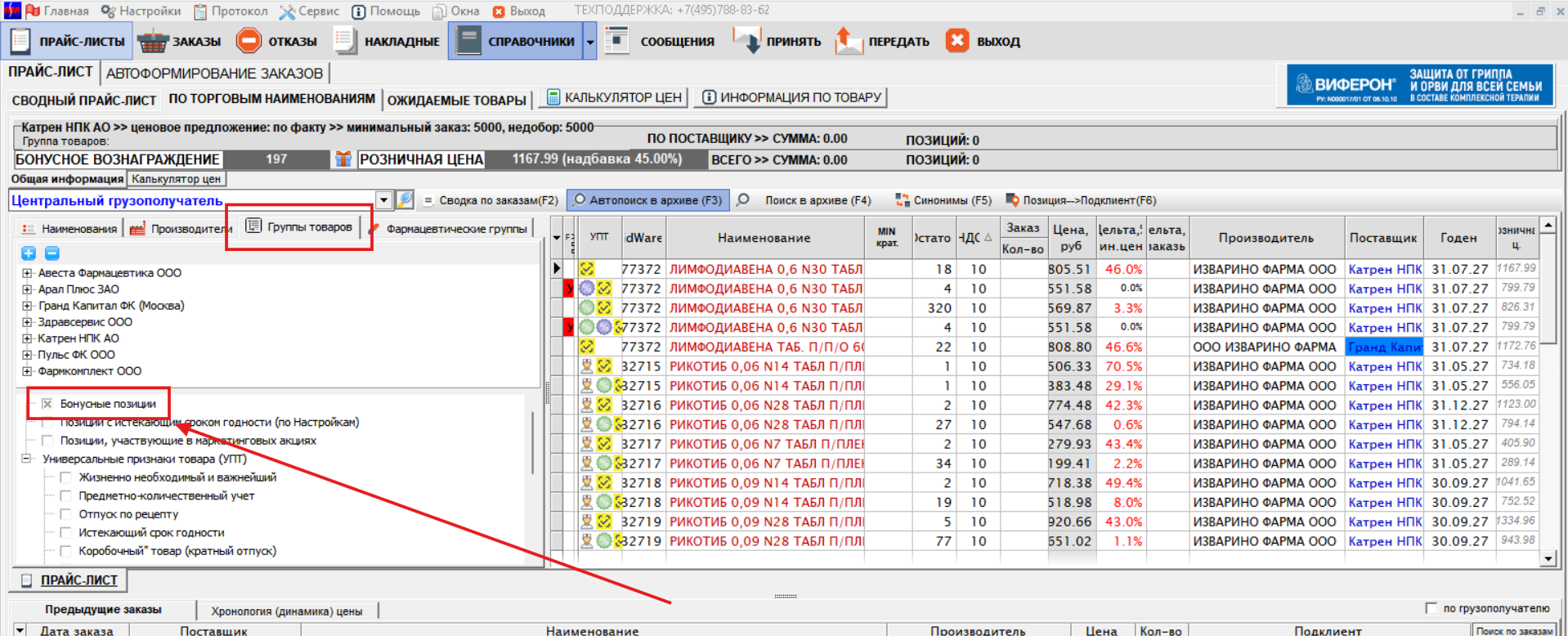Expand the Катрен НПК АО tree node
The image size is (1568, 636).
point(27,338)
